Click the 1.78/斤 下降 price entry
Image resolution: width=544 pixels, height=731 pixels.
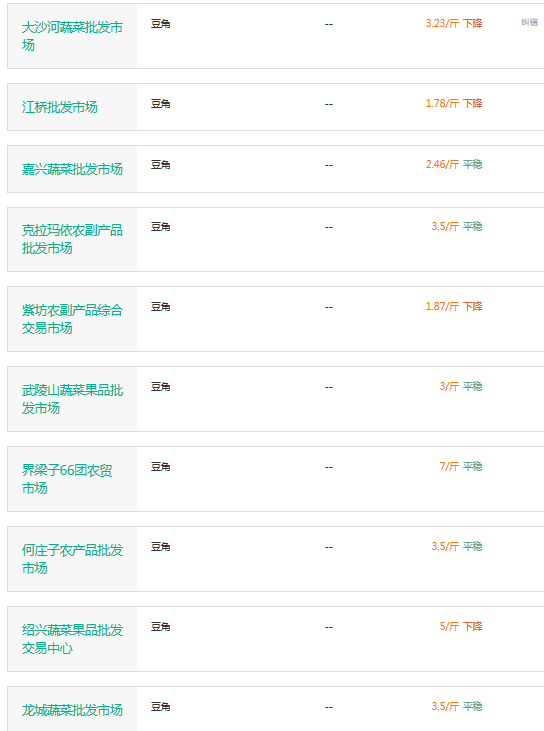[x=454, y=103]
